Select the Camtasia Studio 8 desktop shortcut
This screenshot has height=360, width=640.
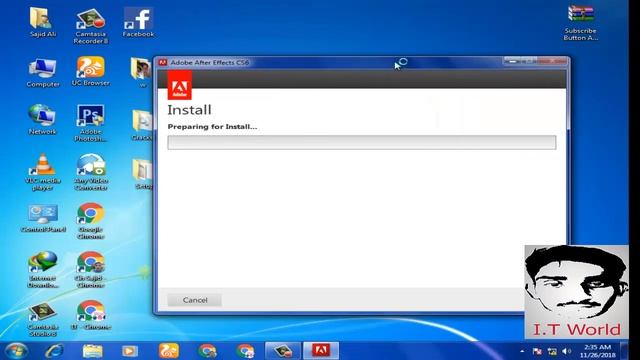pyautogui.click(x=42, y=320)
